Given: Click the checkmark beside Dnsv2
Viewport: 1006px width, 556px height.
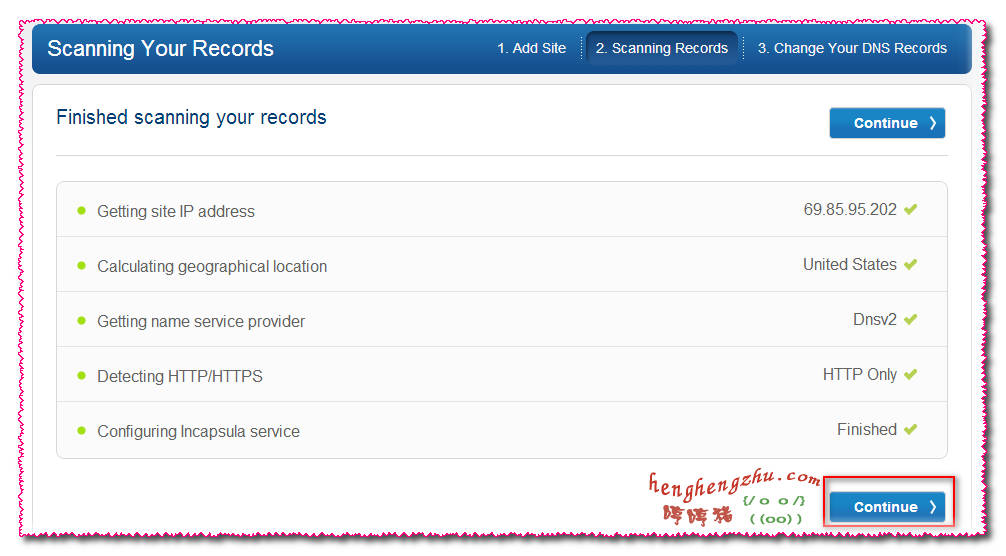Looking at the screenshot, I should (x=910, y=320).
